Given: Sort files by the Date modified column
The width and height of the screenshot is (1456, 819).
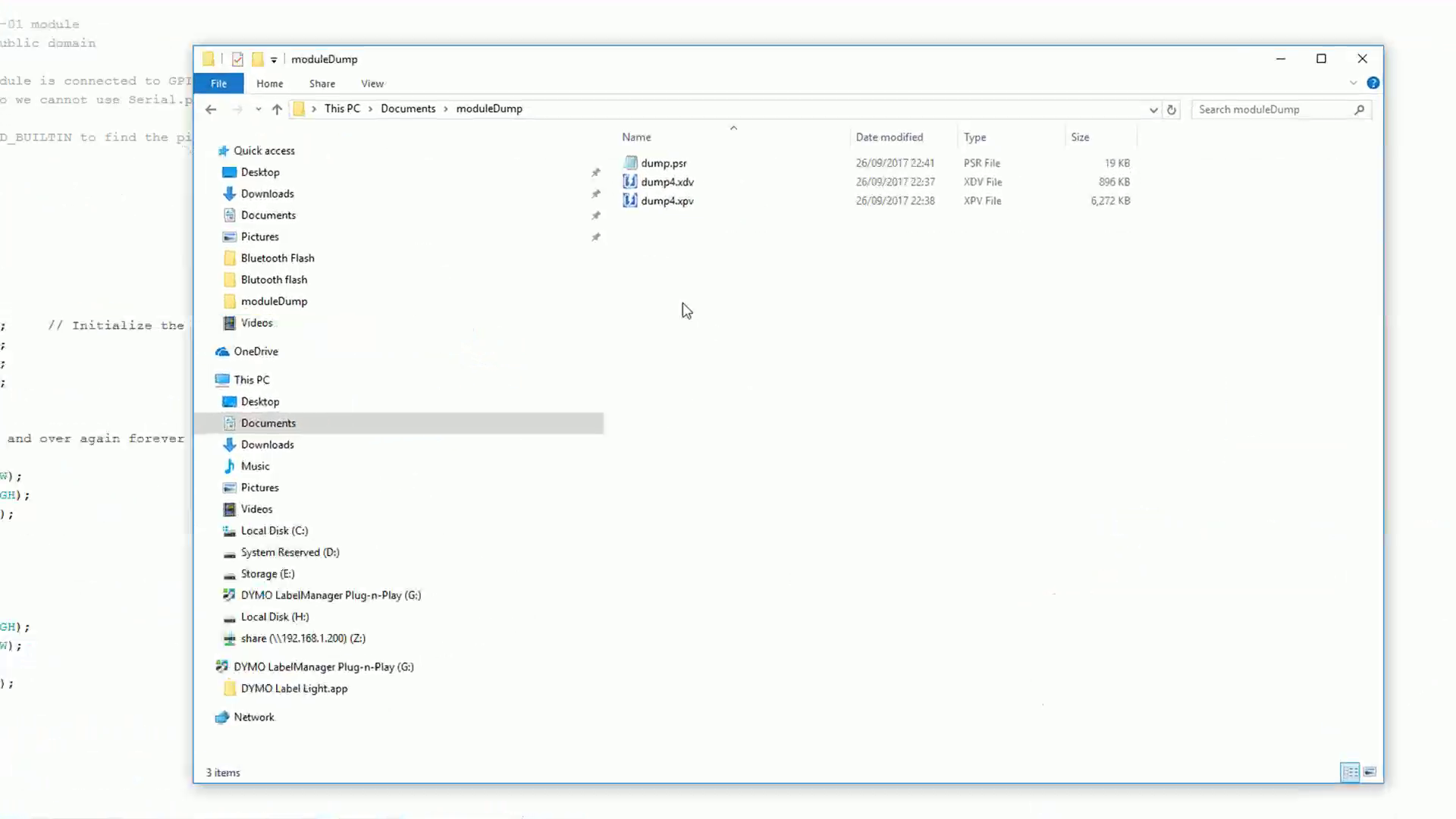Looking at the screenshot, I should point(889,137).
